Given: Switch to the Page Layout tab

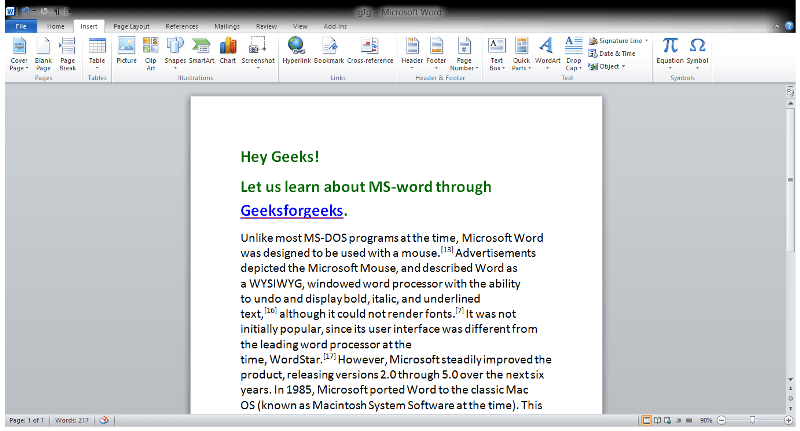Looking at the screenshot, I should pos(131,27).
